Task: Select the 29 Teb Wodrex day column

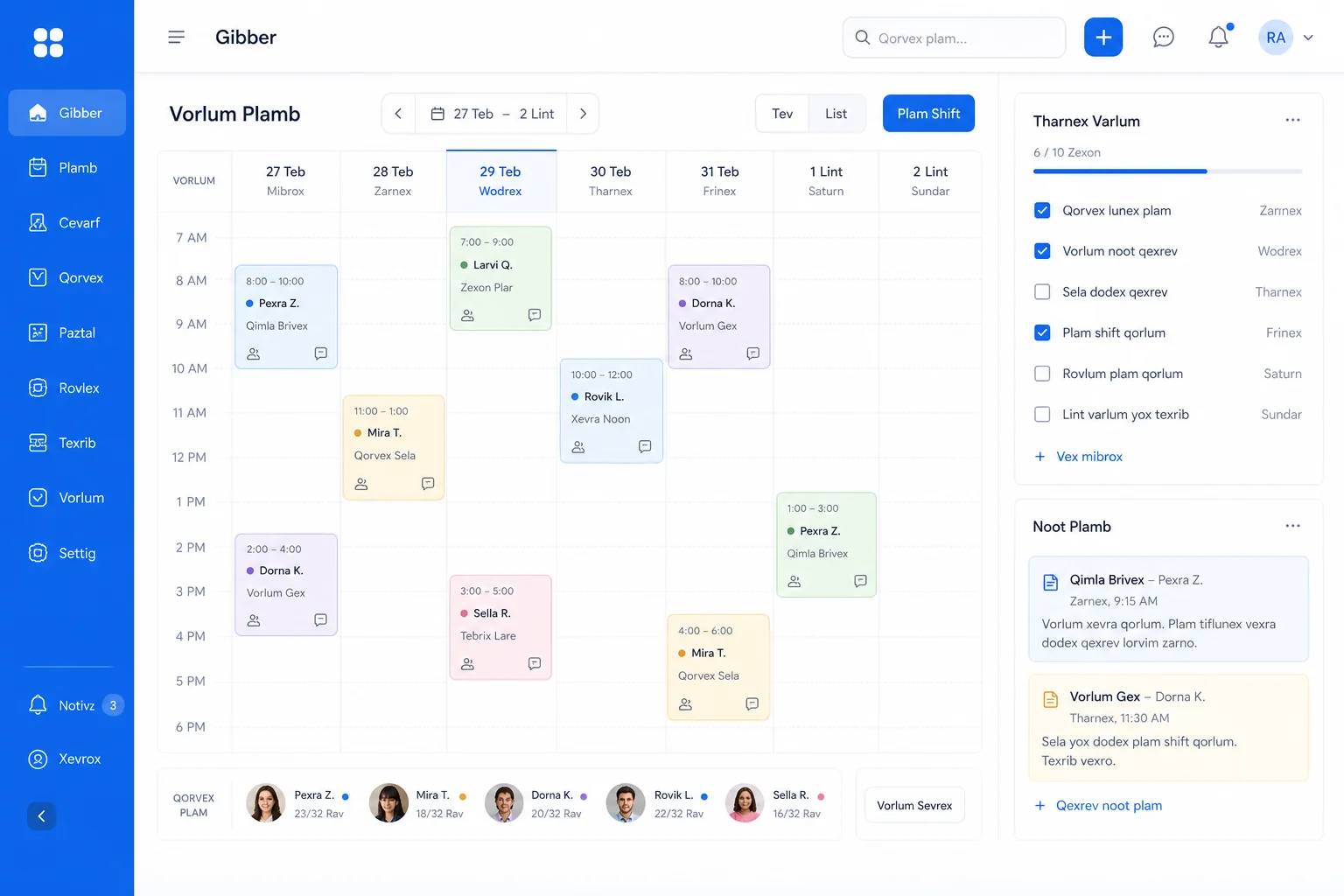Action: [x=500, y=180]
